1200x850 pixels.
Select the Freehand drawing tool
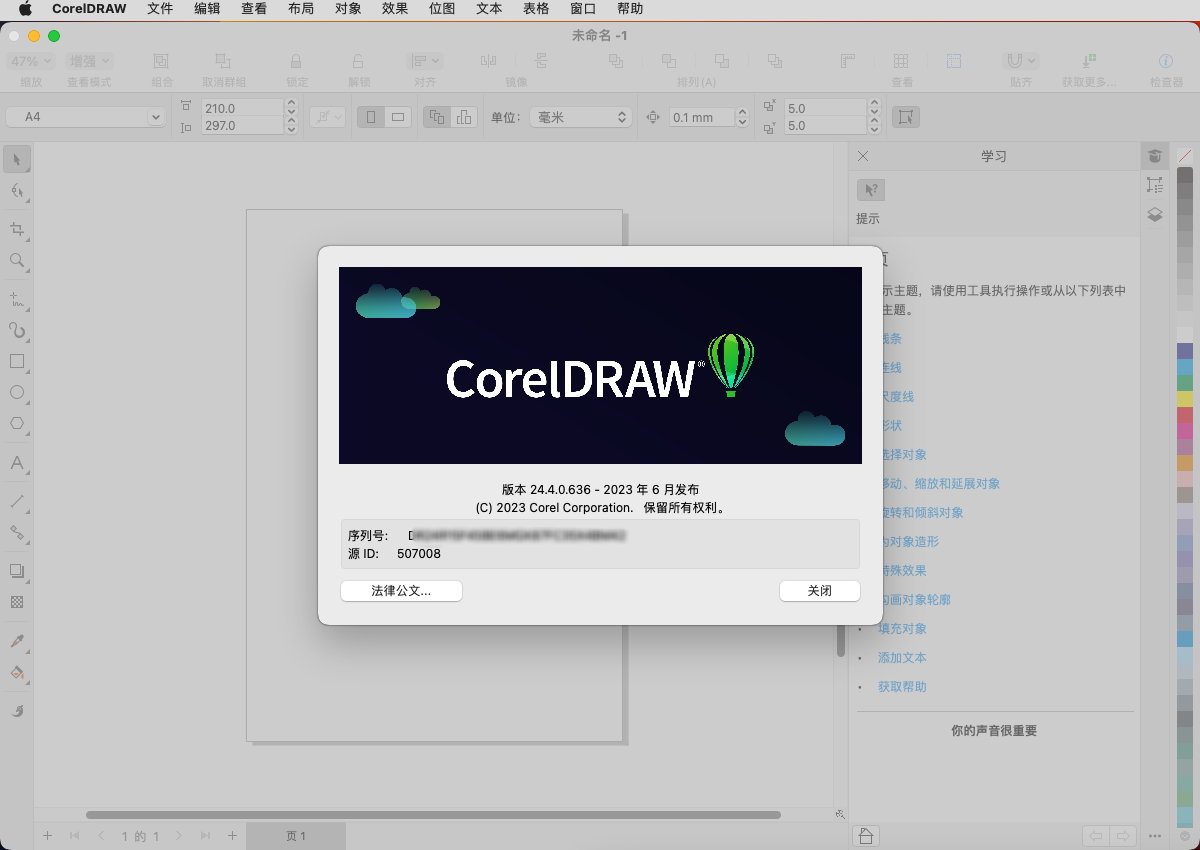(x=17, y=299)
